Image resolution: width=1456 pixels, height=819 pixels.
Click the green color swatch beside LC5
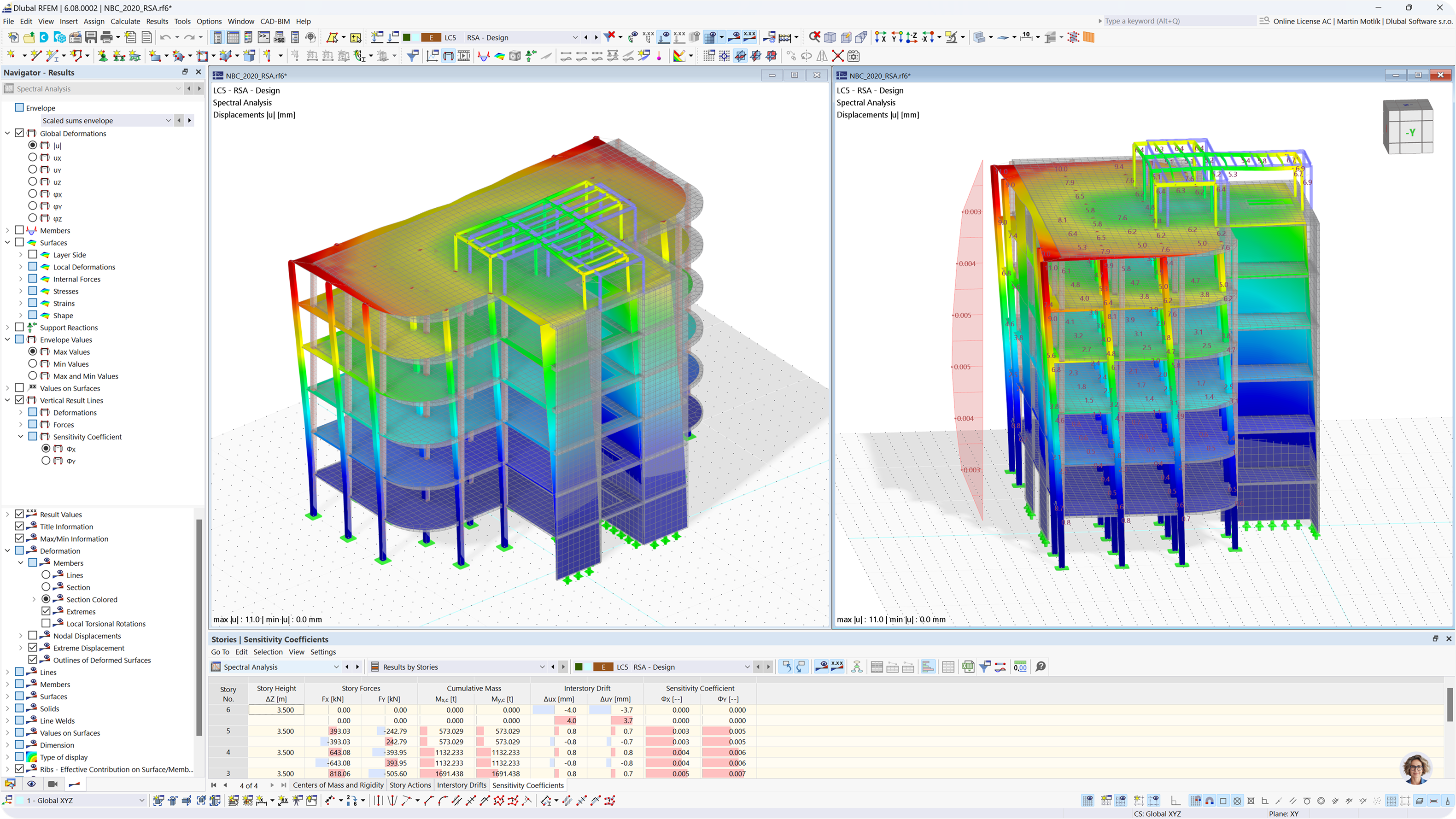click(x=579, y=667)
